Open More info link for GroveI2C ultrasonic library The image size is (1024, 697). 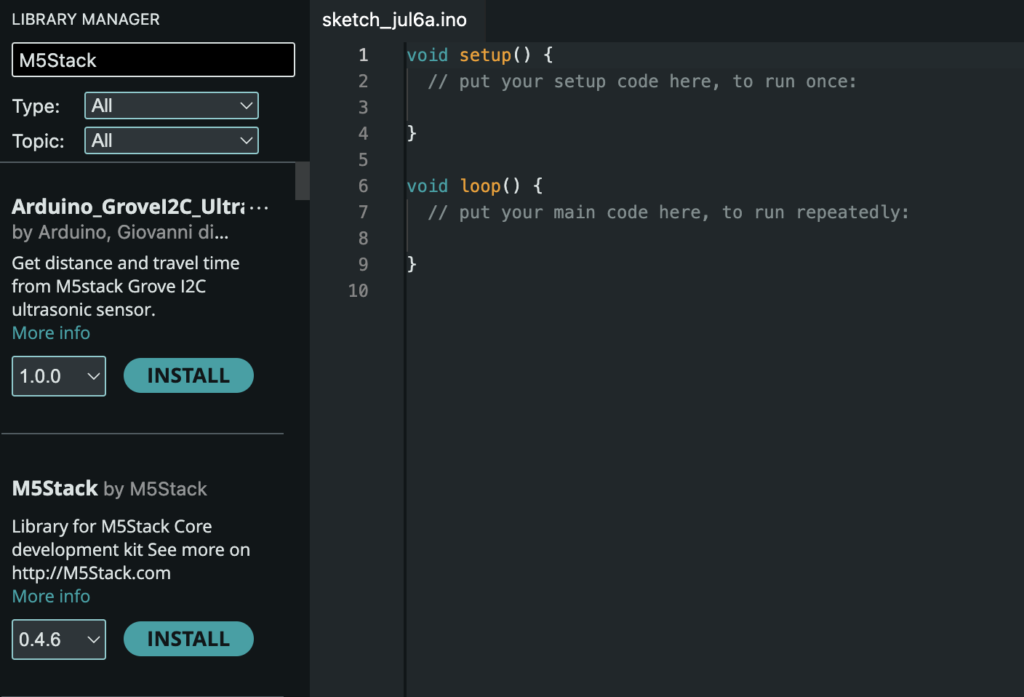pos(51,333)
